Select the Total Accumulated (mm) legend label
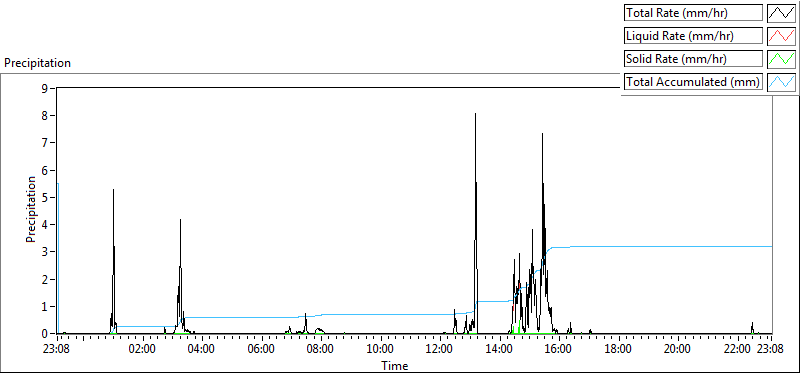 pos(693,82)
